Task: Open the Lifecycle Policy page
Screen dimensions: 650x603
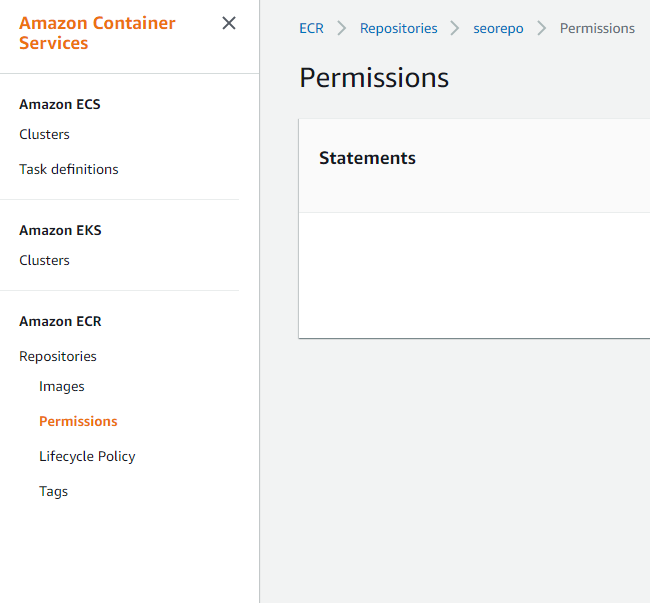Action: point(87,456)
